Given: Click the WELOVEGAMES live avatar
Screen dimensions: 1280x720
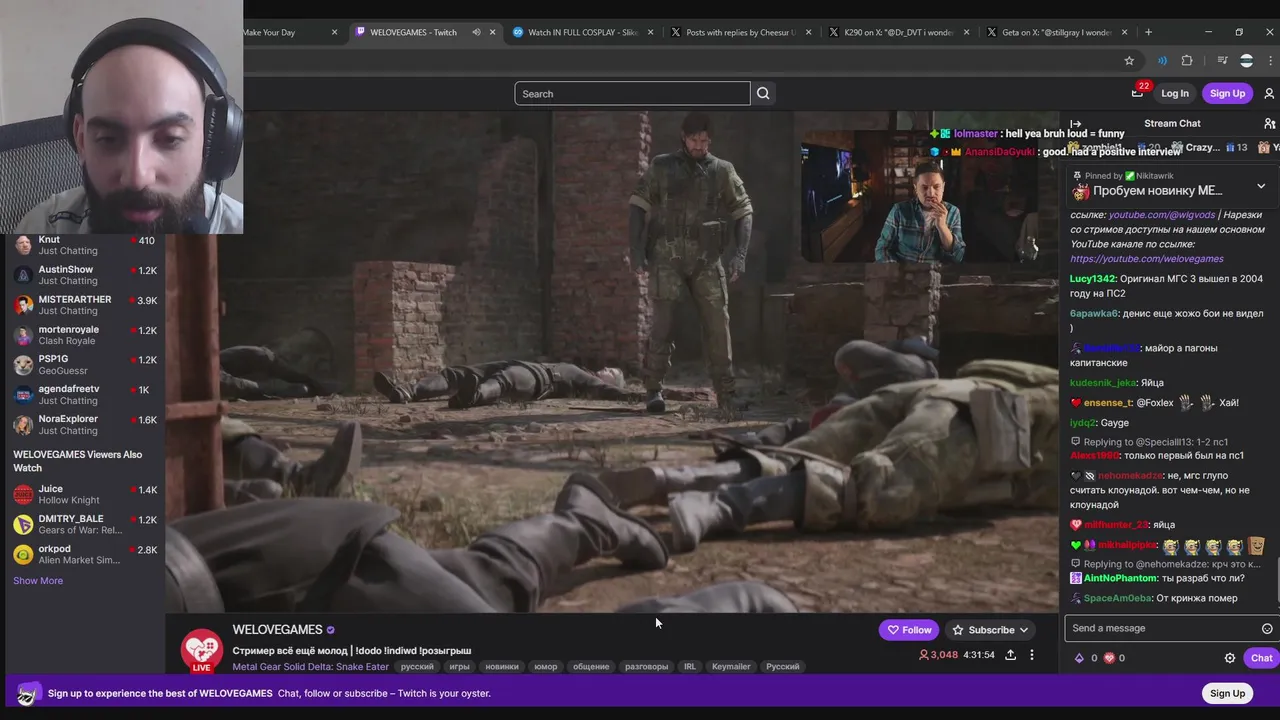Looking at the screenshot, I should pyautogui.click(x=201, y=650).
